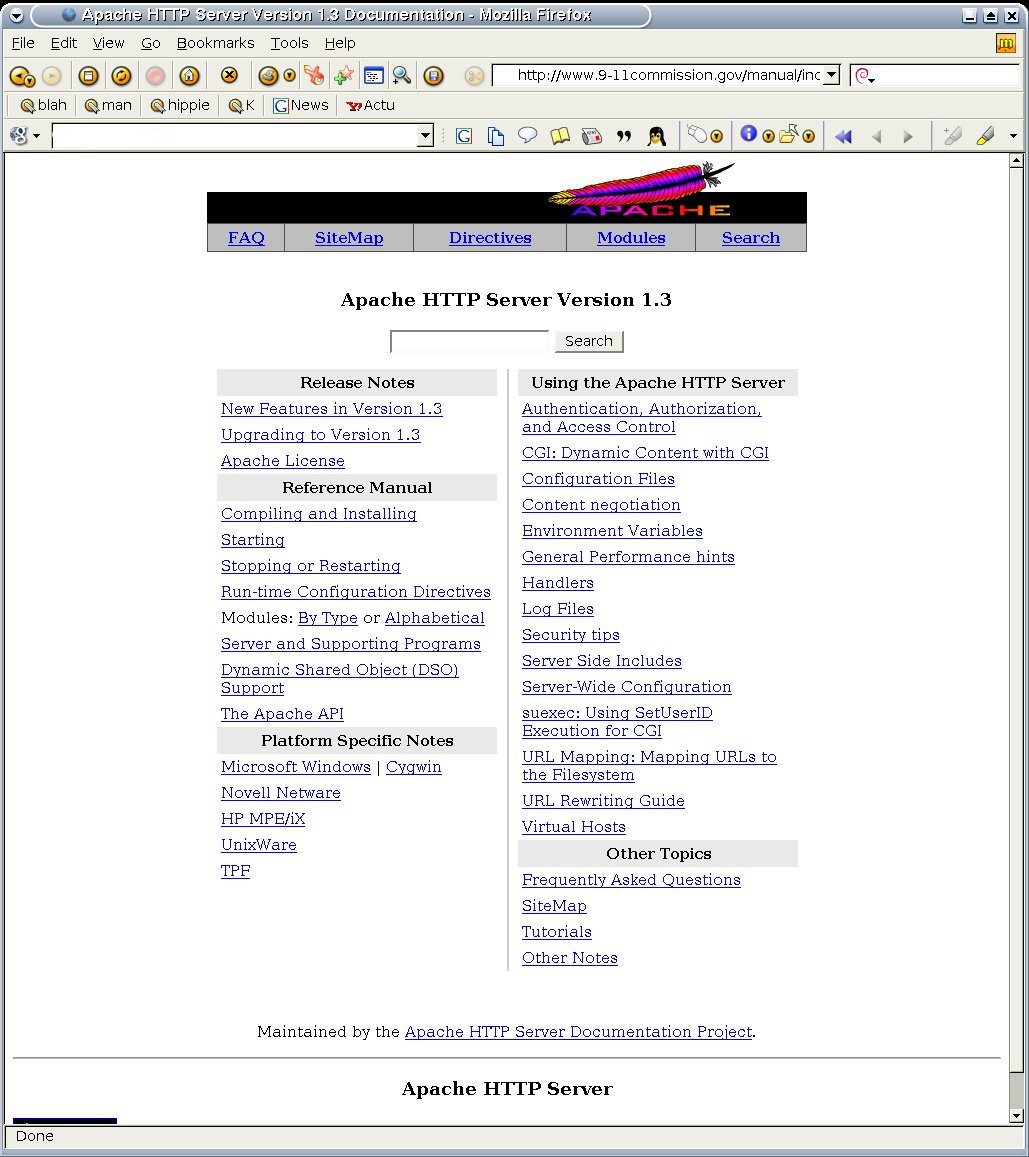Click the Google G toolbar icon
The width and height of the screenshot is (1029, 1157).
pos(464,136)
